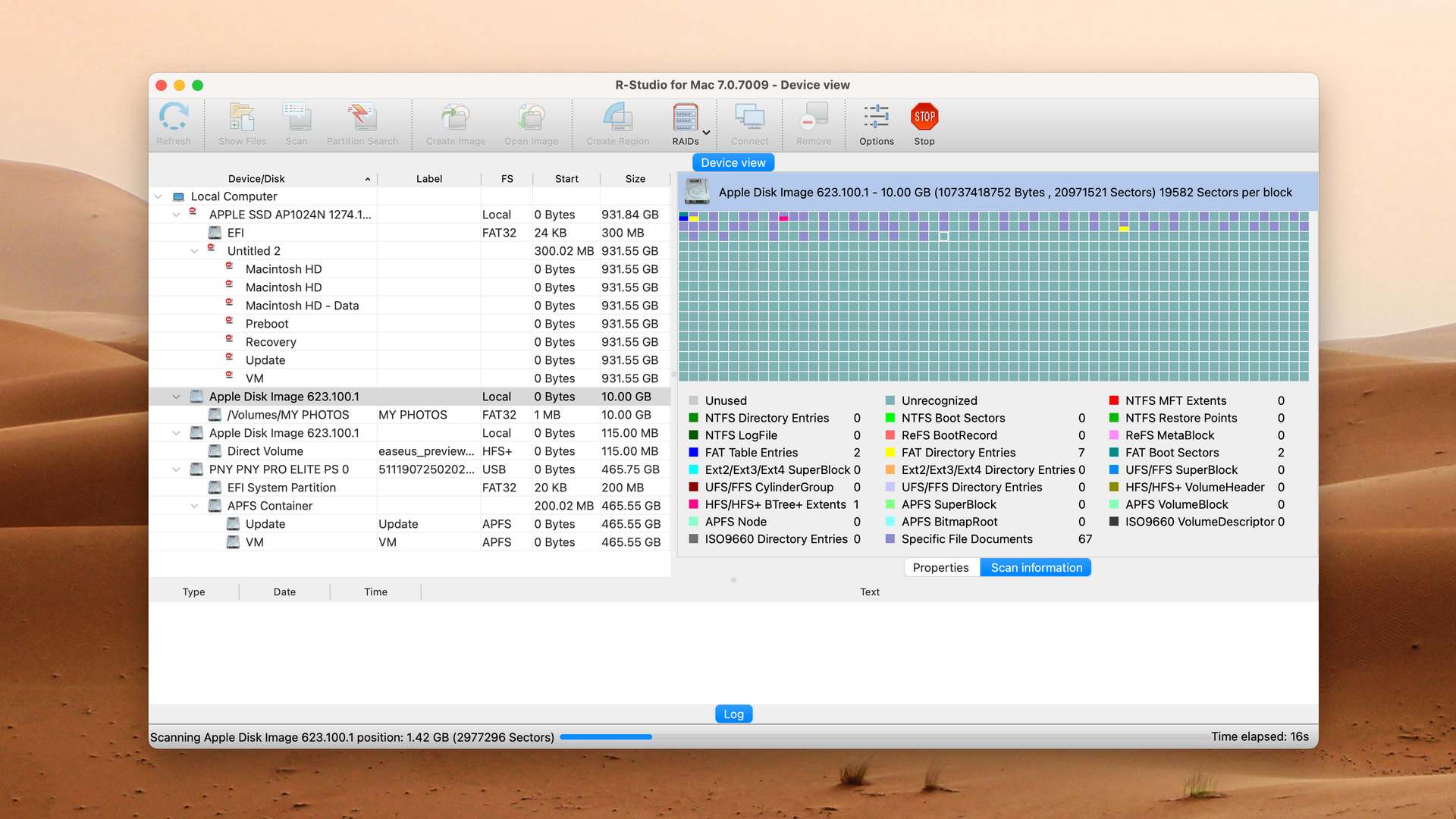
Task: Click the Size column header
Action: tap(635, 179)
